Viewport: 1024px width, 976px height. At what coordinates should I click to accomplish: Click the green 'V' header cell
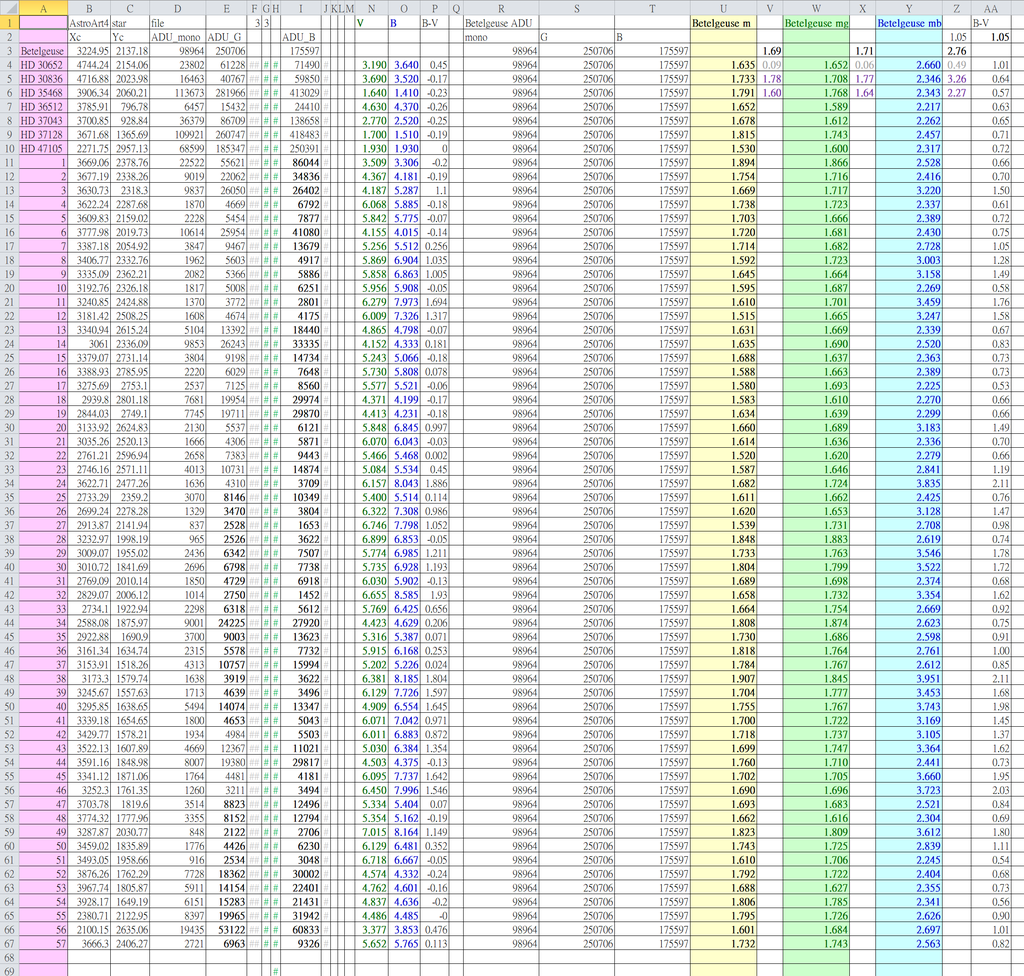point(372,23)
